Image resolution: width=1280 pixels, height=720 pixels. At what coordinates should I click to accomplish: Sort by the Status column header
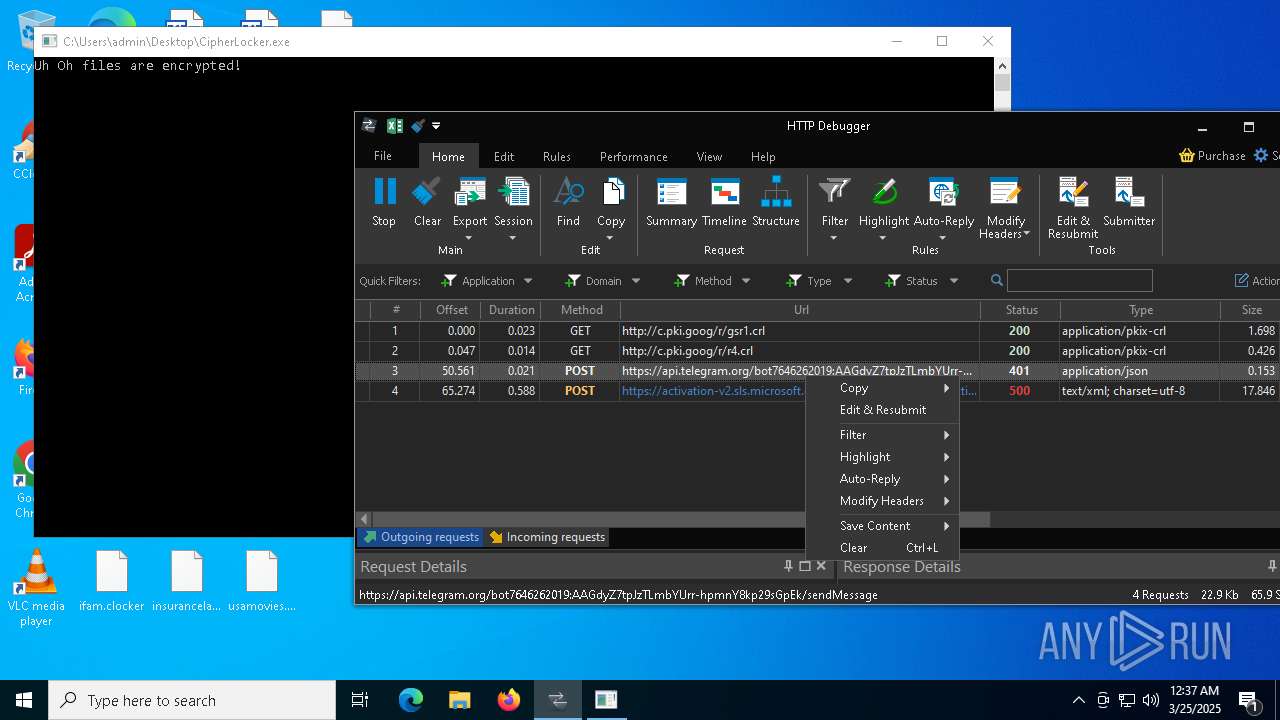click(x=1021, y=310)
